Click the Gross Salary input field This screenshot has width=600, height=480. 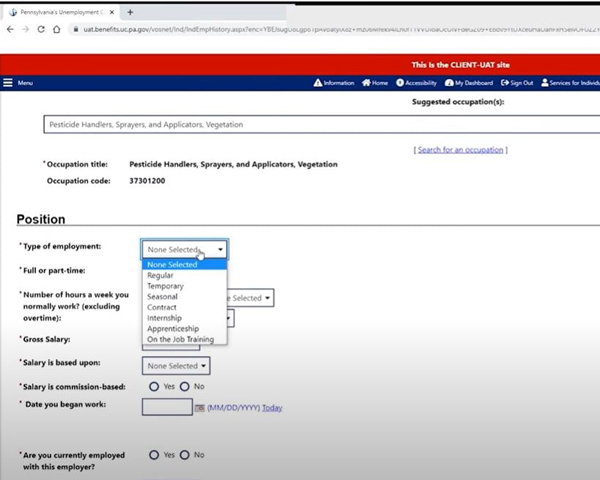[171, 347]
